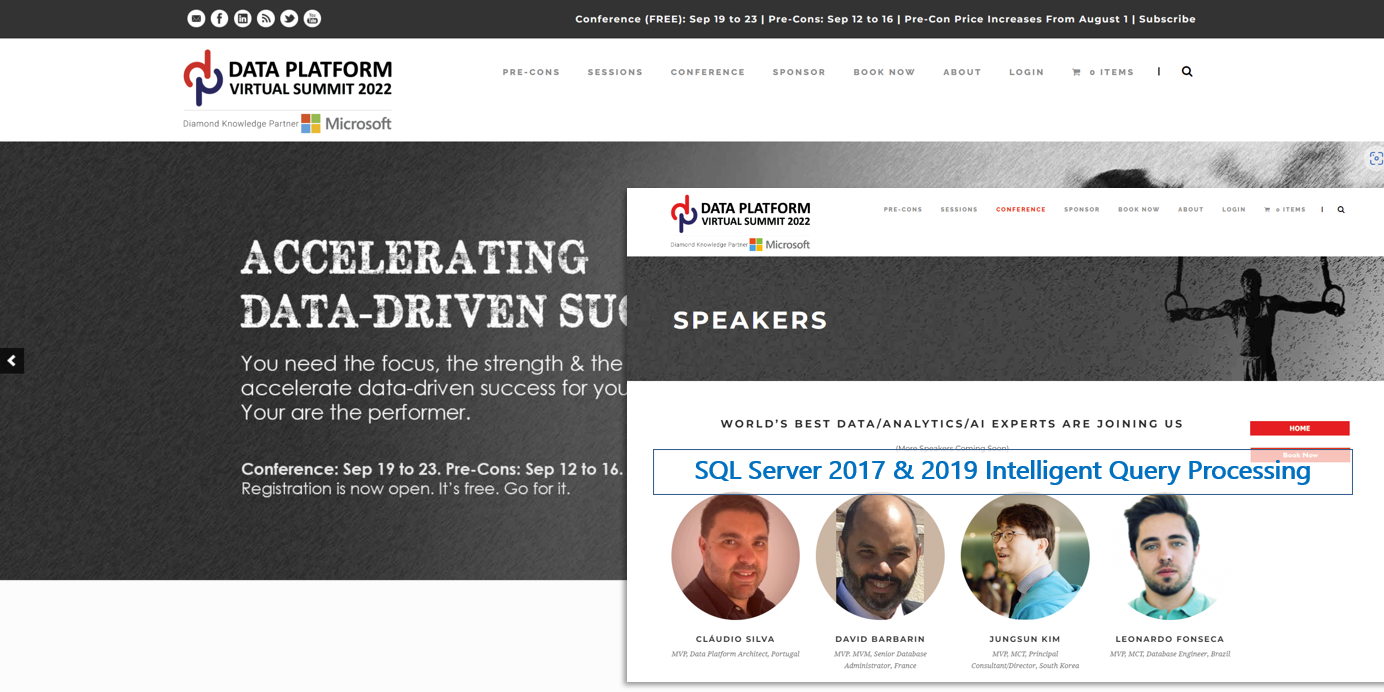Click LOGIN on main page navigation
This screenshot has height=692, width=1384.
[1026, 72]
